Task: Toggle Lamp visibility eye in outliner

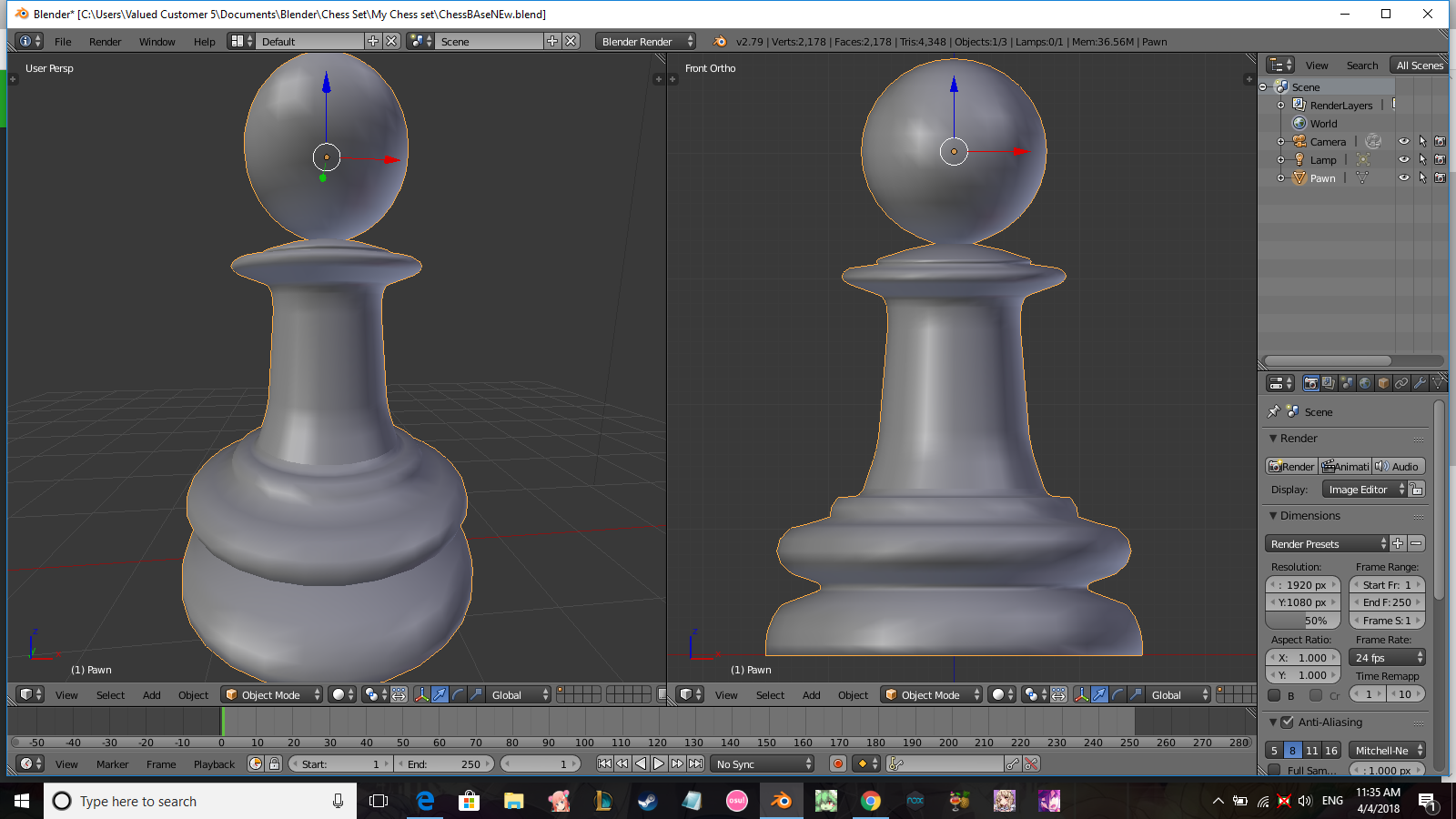Action: [1403, 159]
